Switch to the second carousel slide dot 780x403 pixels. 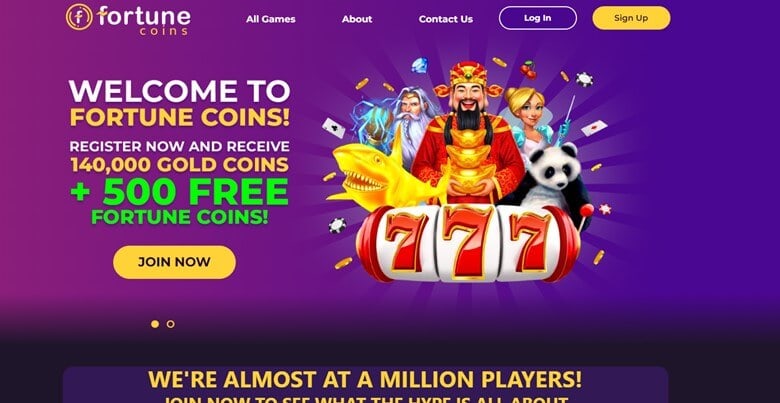171,324
